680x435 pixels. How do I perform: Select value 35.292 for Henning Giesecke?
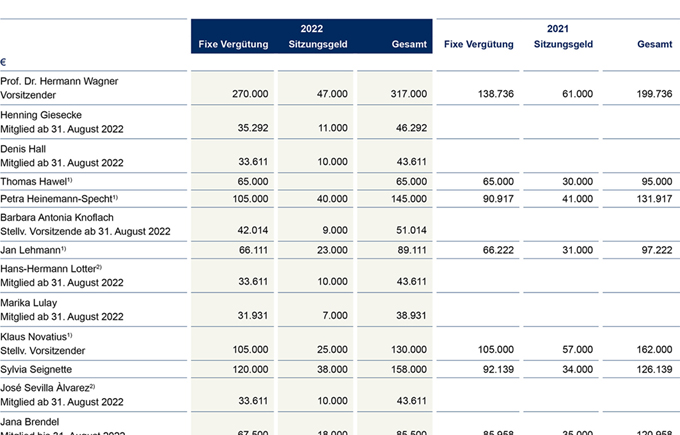[253, 128]
